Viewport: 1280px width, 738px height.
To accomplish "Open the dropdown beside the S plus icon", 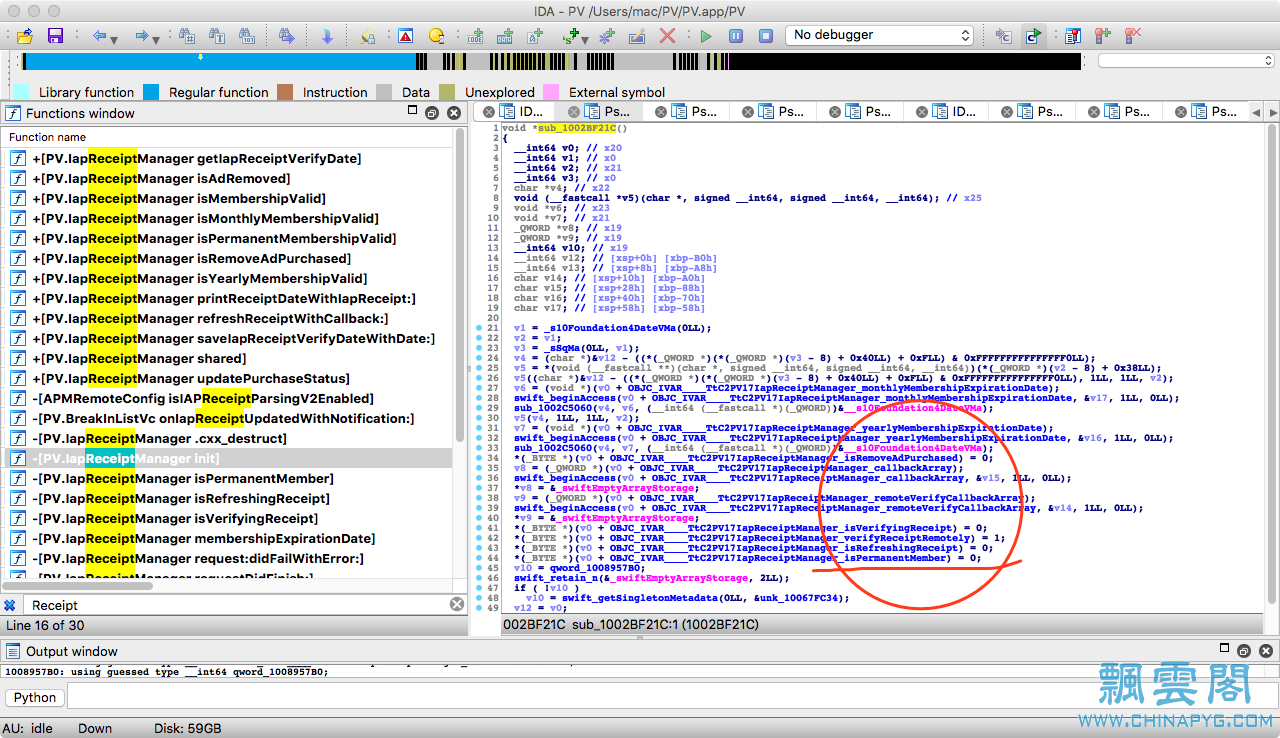I will pos(585,40).
